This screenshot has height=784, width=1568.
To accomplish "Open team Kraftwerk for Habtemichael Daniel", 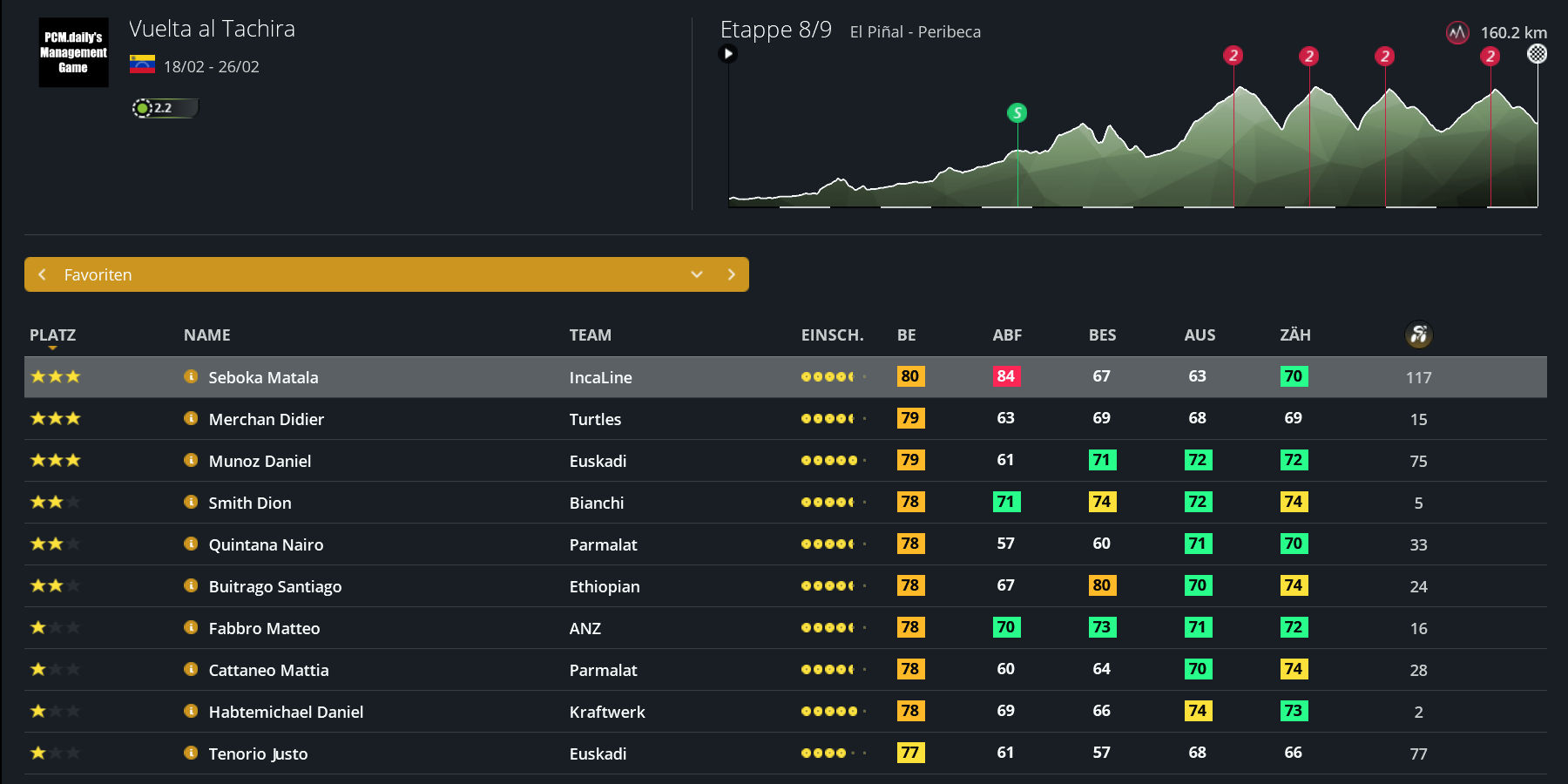I will coord(607,712).
